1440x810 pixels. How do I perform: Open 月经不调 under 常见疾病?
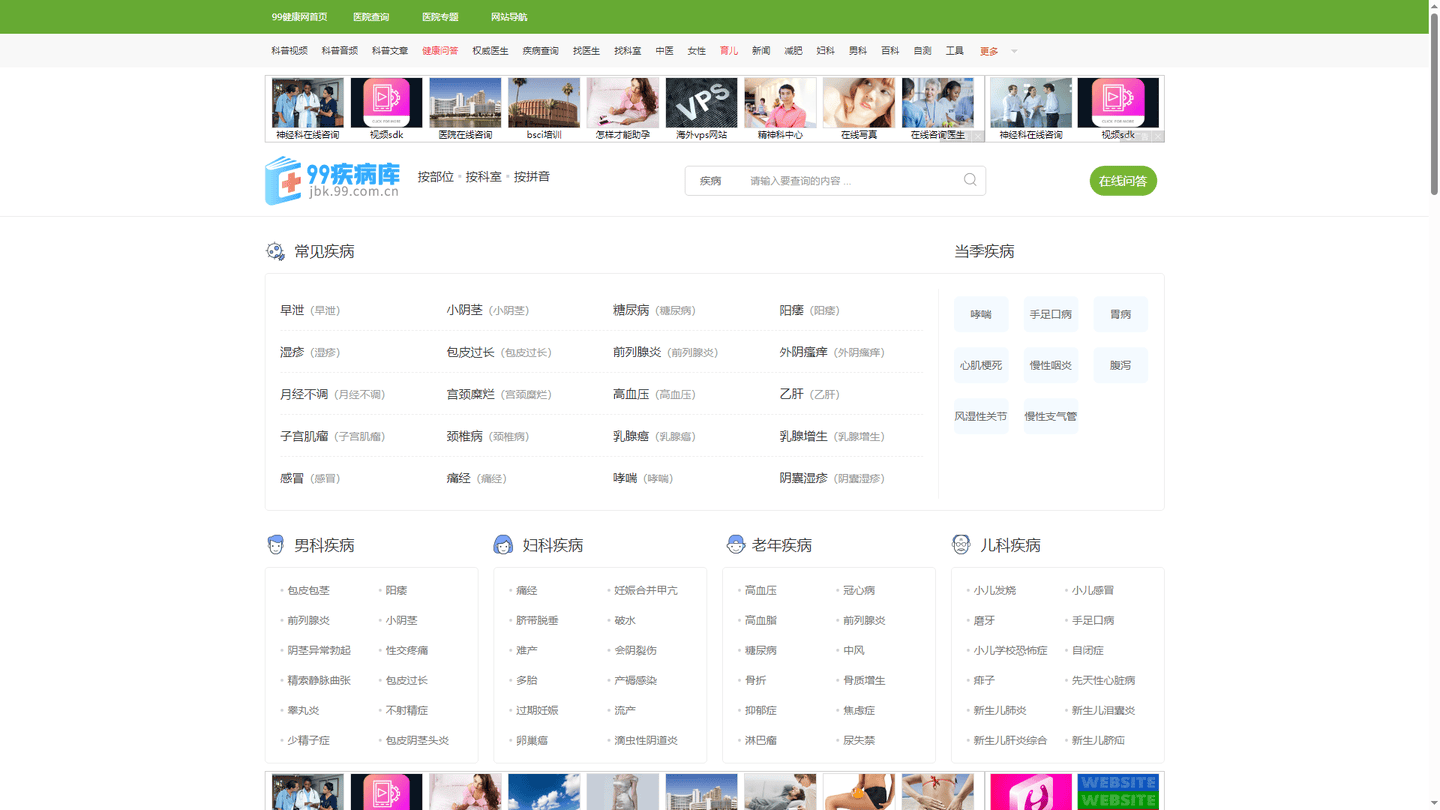(304, 394)
